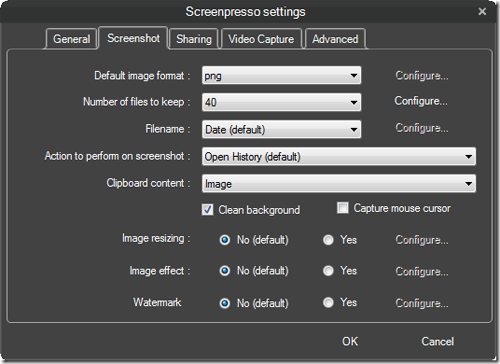
Task: Select Yes for Image effect
Action: [x=328, y=271]
